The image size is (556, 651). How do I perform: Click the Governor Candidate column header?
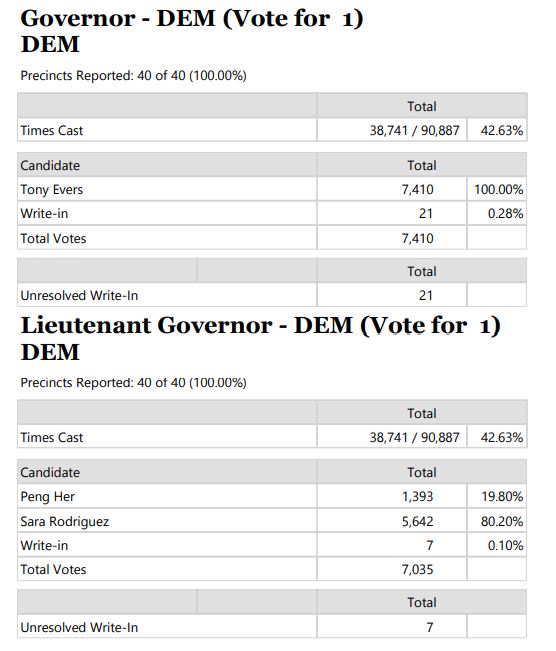coord(50,165)
